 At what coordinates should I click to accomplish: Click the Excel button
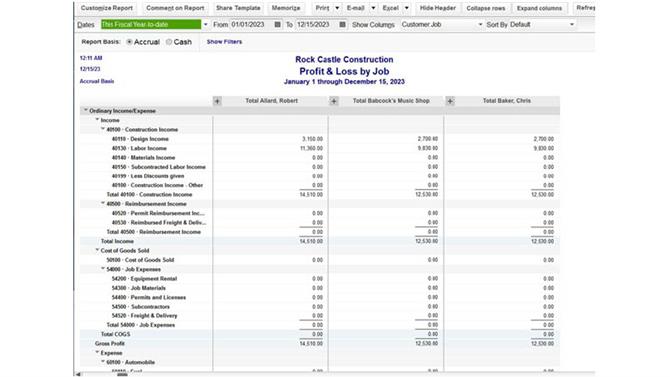click(x=391, y=8)
